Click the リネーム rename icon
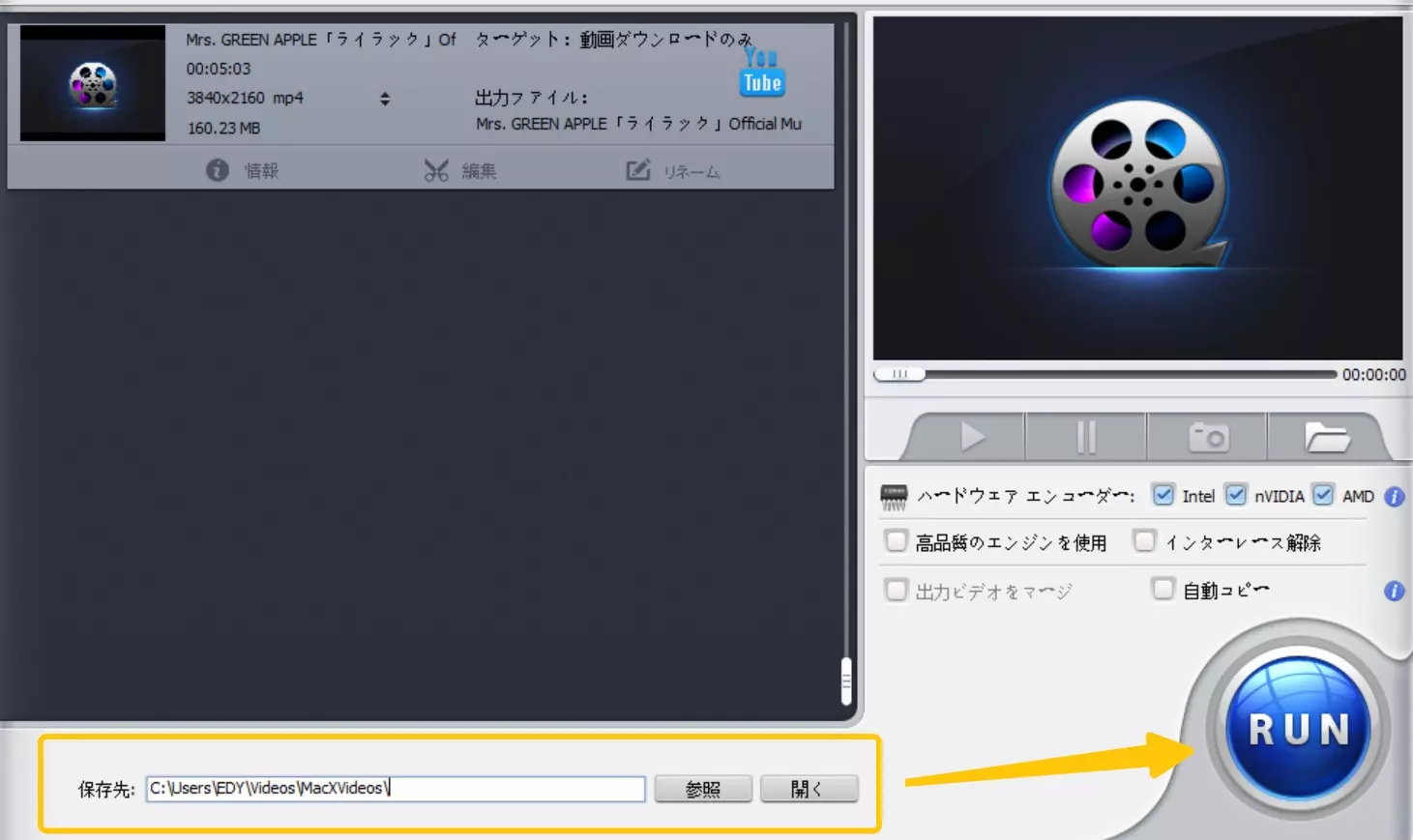This screenshot has width=1413, height=840. pos(638,171)
